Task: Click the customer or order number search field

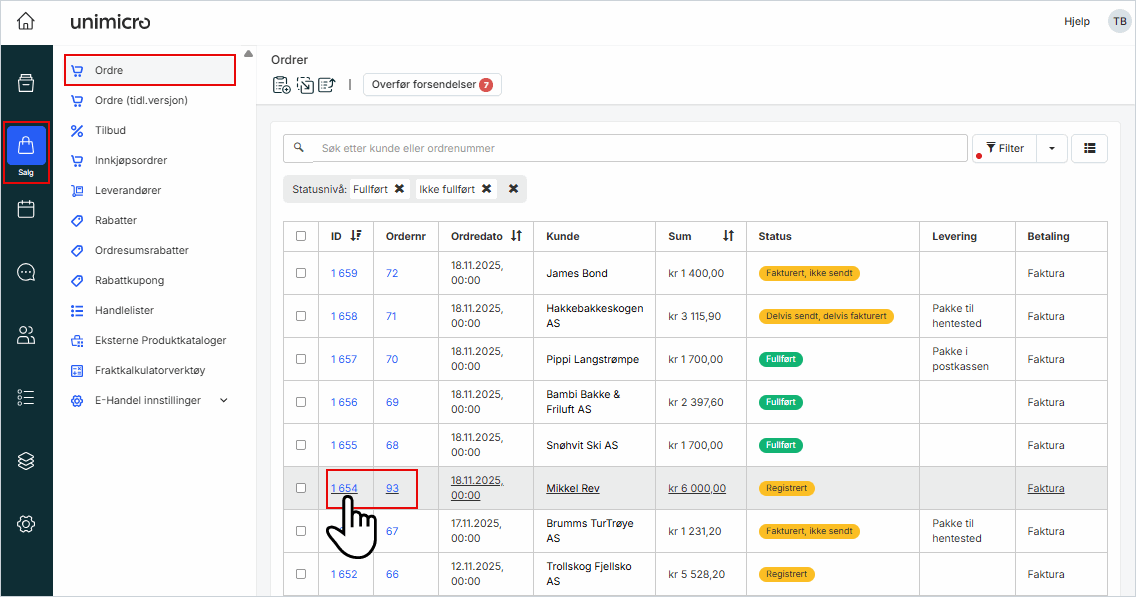Action: (640, 148)
